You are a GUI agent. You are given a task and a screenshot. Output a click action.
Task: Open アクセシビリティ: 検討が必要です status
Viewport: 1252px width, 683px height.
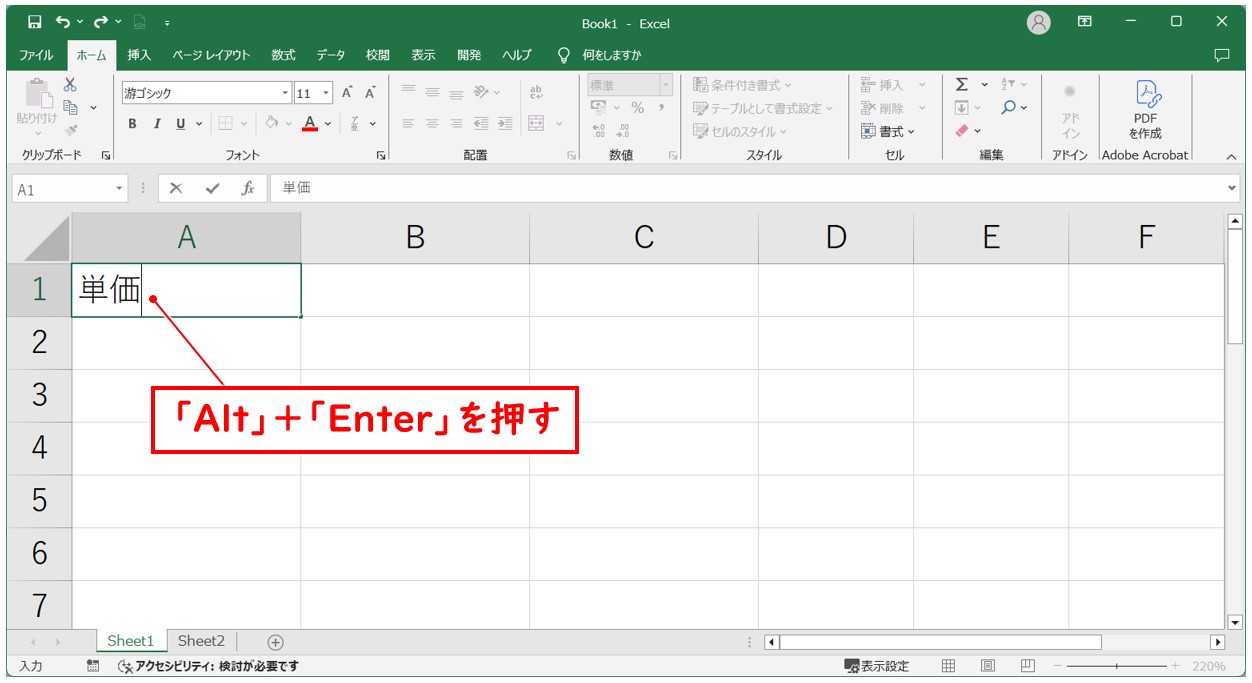click(208, 666)
